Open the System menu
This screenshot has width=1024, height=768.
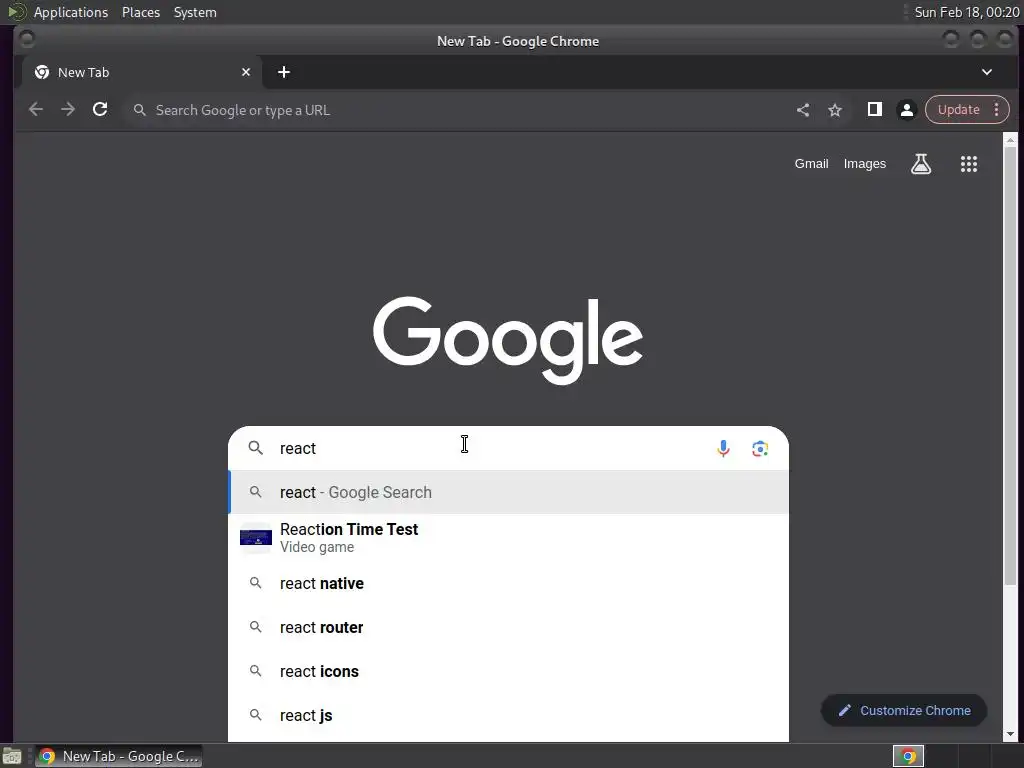pyautogui.click(x=195, y=12)
